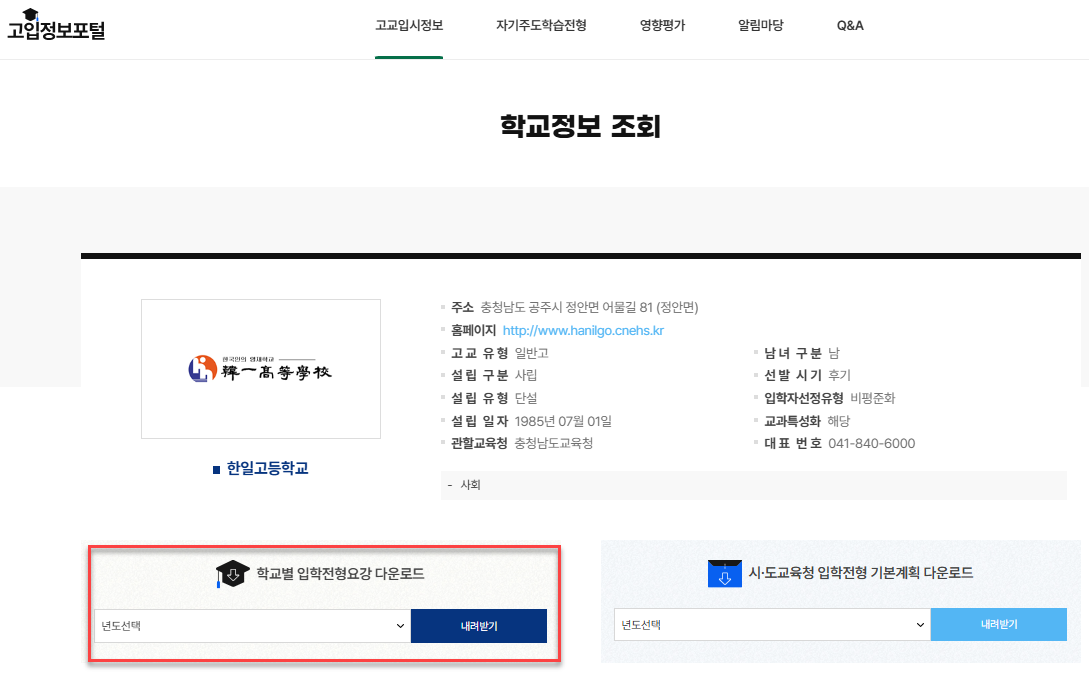Viewport: 1089px width, 675px height.
Task: Click blue download arrow icon above 시·도교육청 section
Action: coord(725,572)
